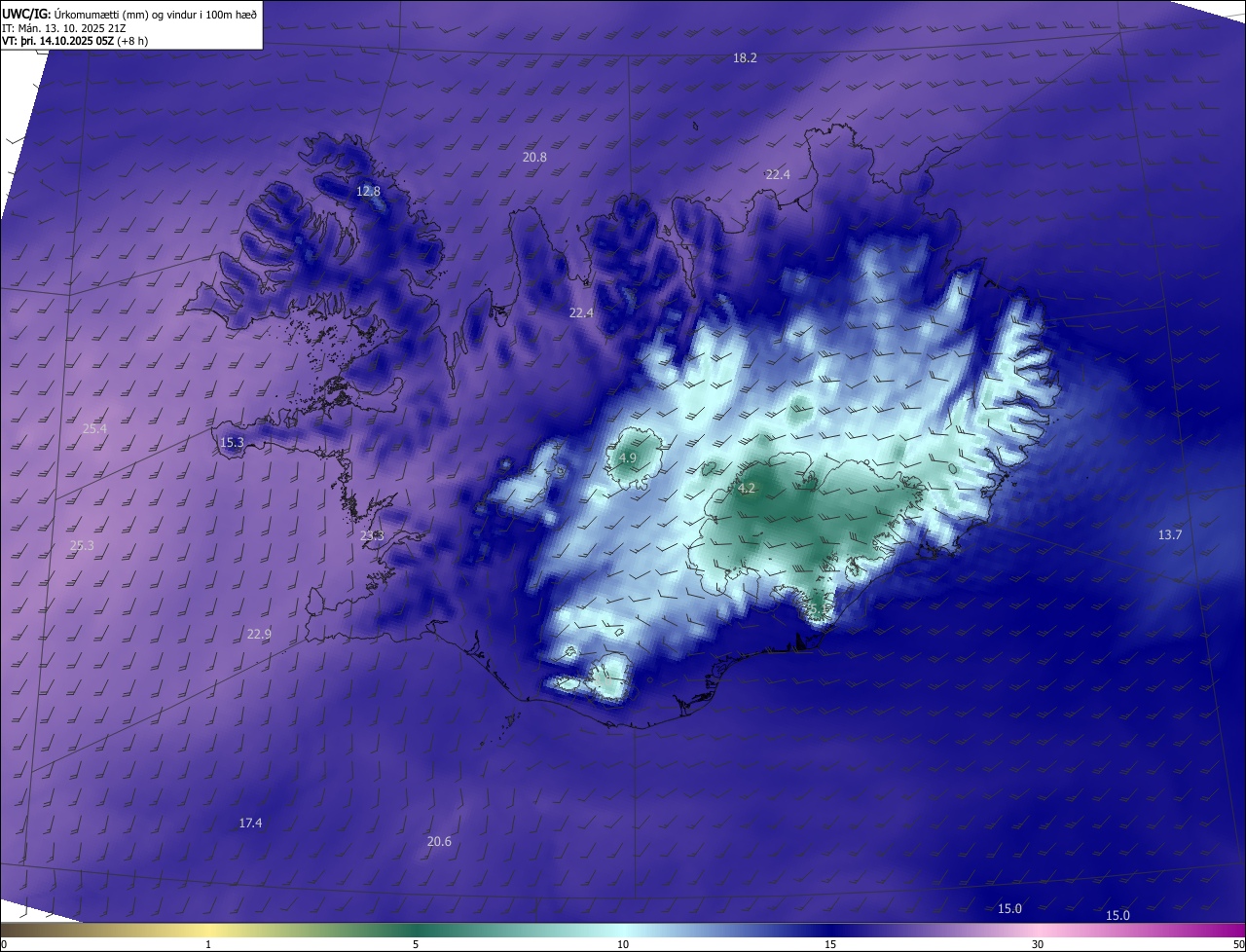
Task: Click the 22.4 value just above 'Húnaflói' bay coastline north-center
Action: (x=581, y=312)
